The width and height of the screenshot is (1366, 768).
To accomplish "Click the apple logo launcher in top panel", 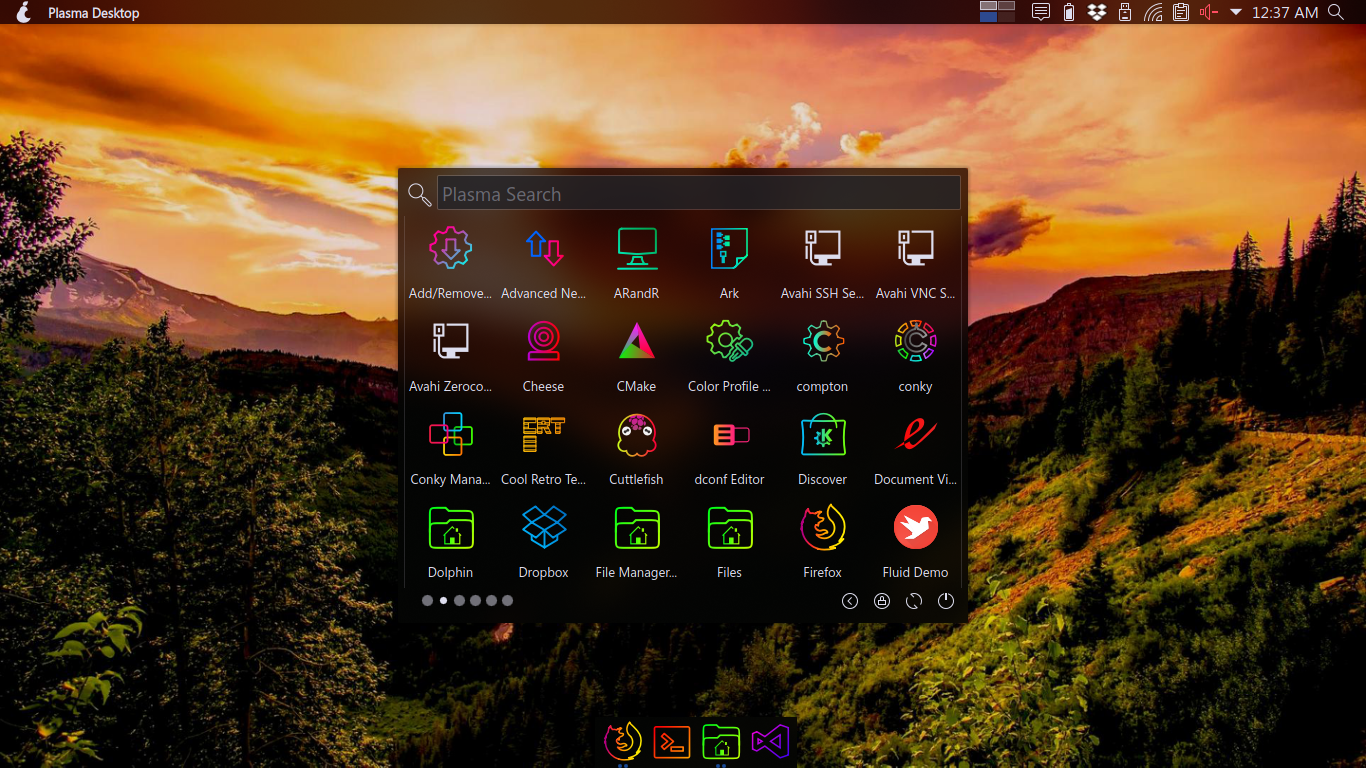I will (x=25, y=12).
